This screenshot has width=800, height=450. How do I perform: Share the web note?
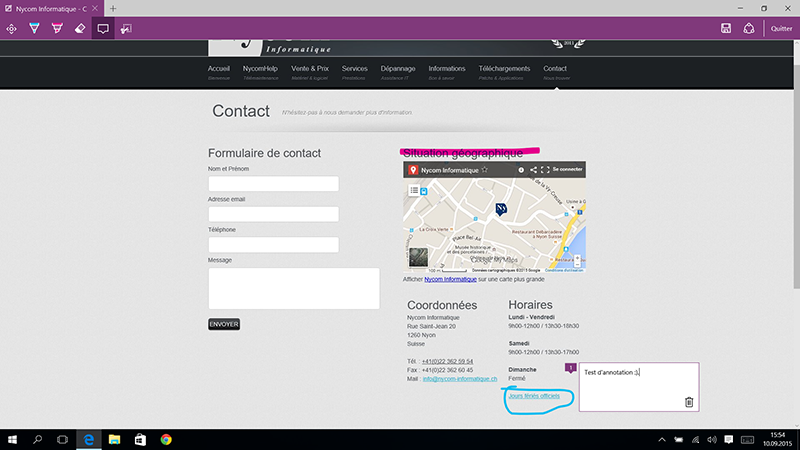[x=748, y=29]
